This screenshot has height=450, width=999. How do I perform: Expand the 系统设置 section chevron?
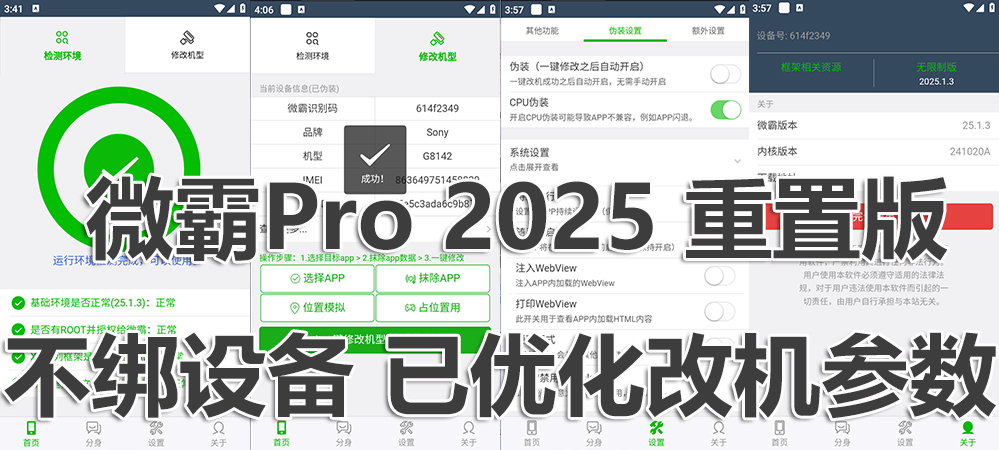tap(736, 160)
